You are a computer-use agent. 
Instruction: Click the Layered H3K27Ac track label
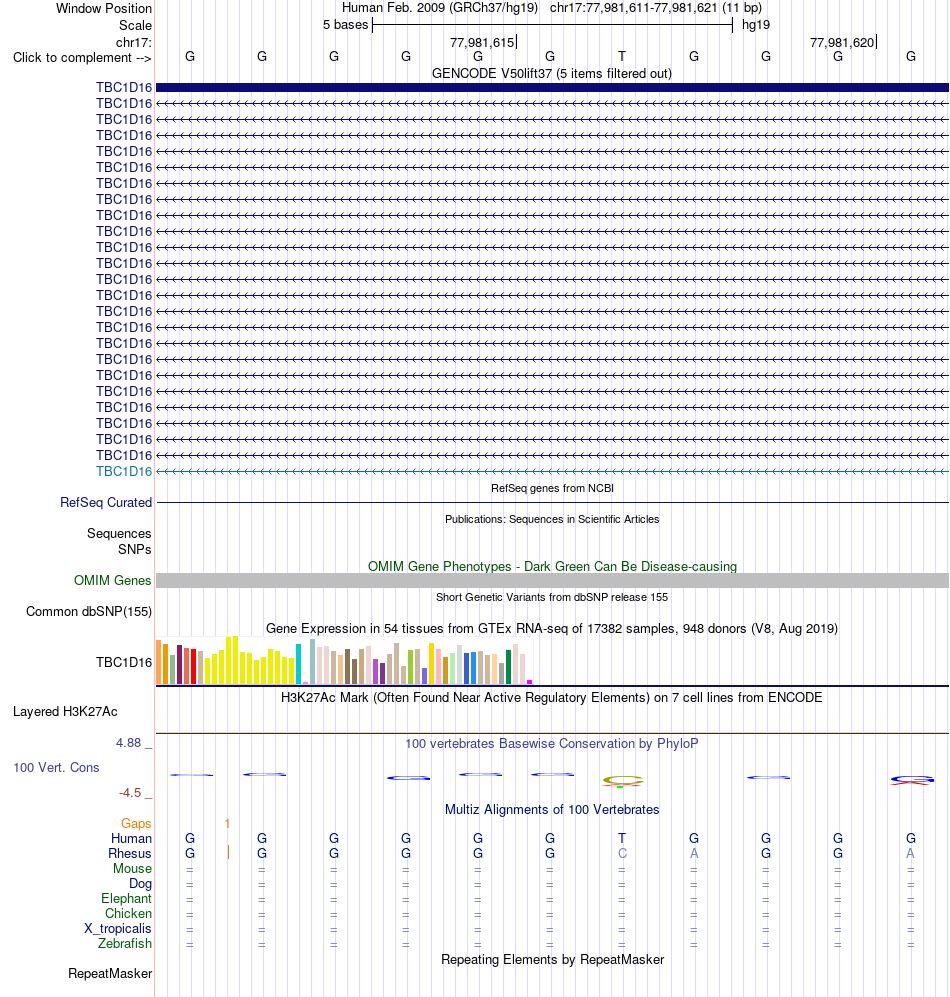(x=65, y=712)
